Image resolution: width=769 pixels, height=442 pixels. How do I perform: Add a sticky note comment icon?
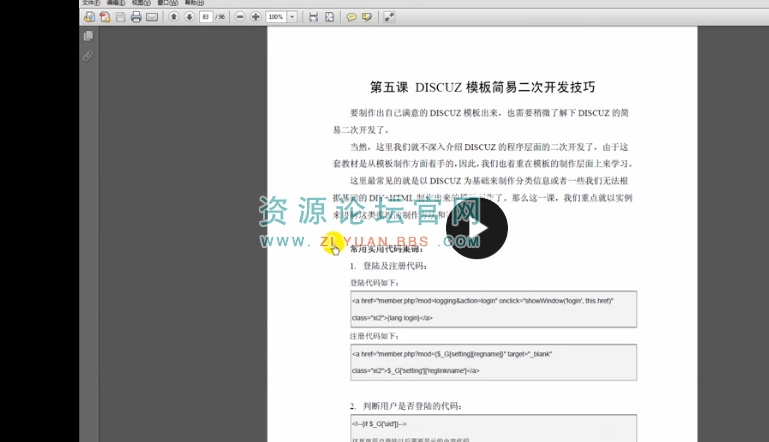[x=351, y=17]
